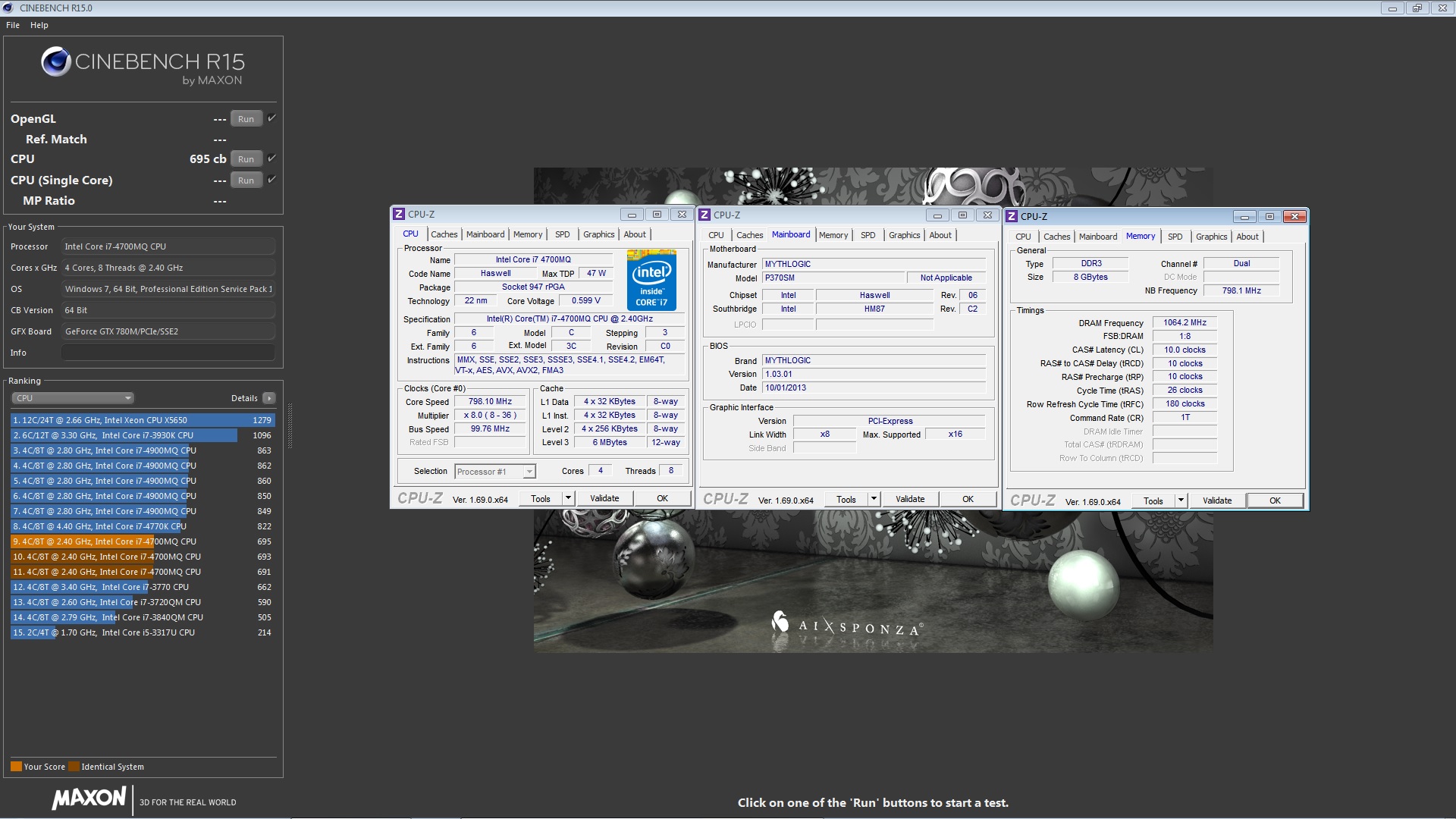The width and height of the screenshot is (1456, 819).
Task: Click OK in Memory CPU-Z window
Action: tap(1275, 500)
